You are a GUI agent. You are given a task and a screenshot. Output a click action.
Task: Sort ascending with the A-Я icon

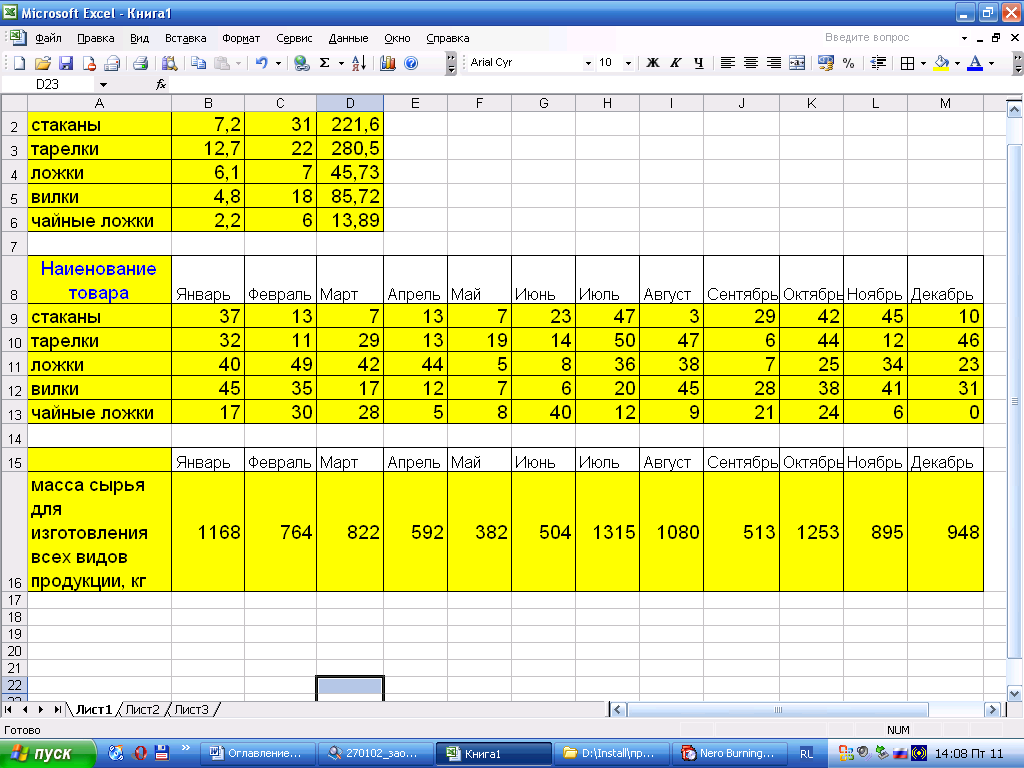point(359,63)
